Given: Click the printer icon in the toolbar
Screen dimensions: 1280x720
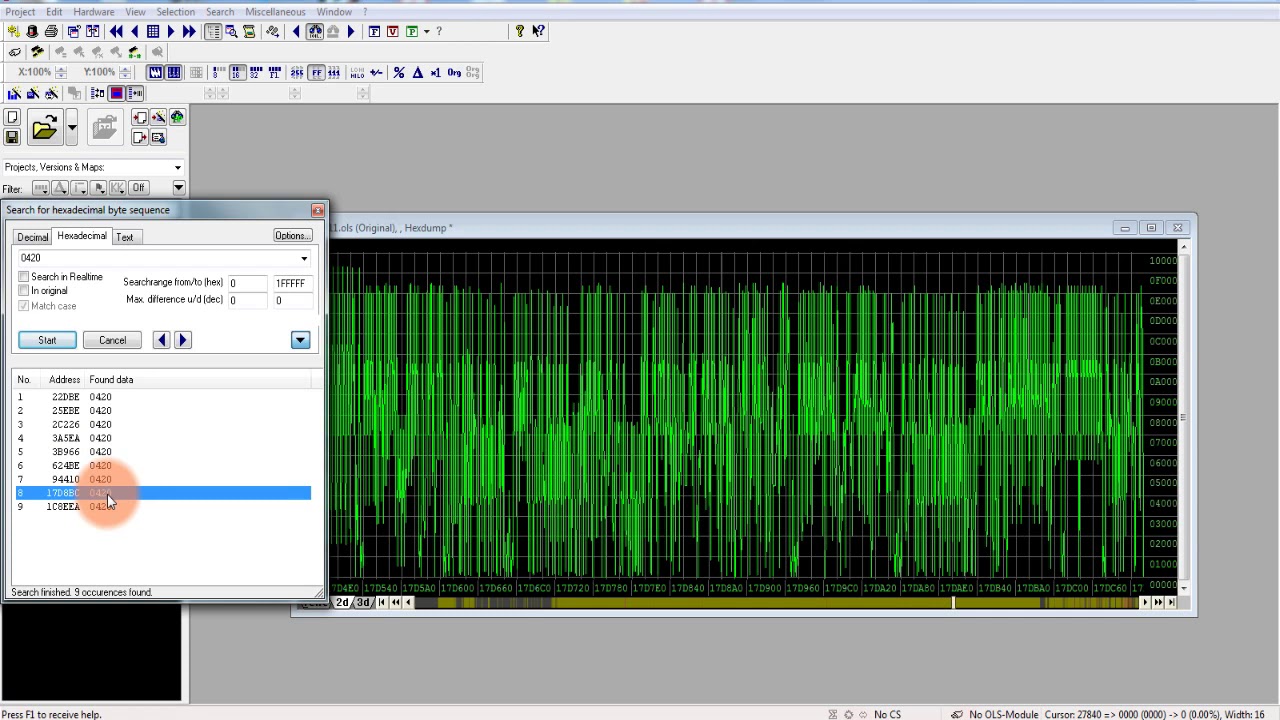Looking at the screenshot, I should coord(51,32).
